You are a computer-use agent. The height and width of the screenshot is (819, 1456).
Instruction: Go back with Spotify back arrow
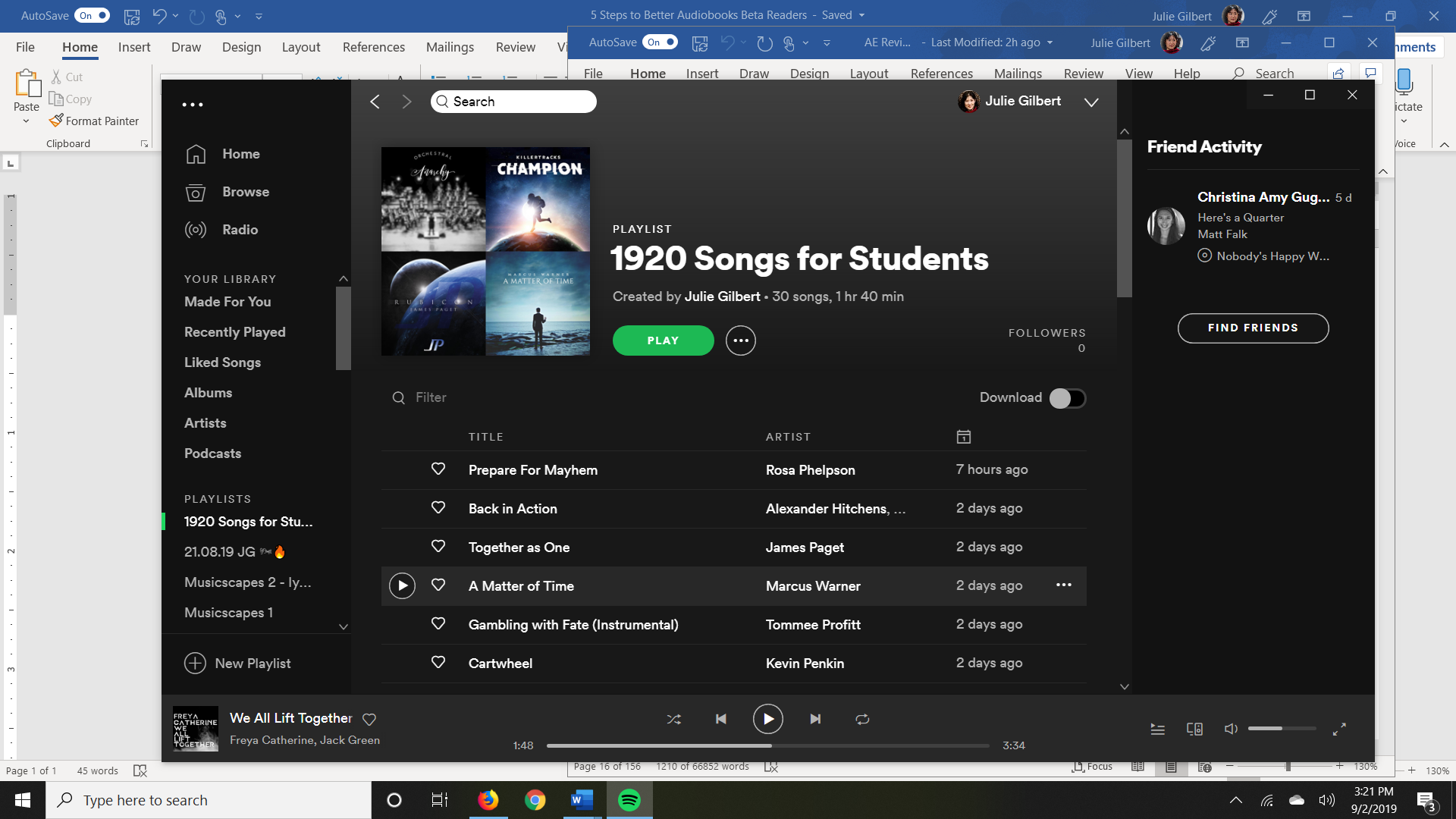(x=375, y=102)
